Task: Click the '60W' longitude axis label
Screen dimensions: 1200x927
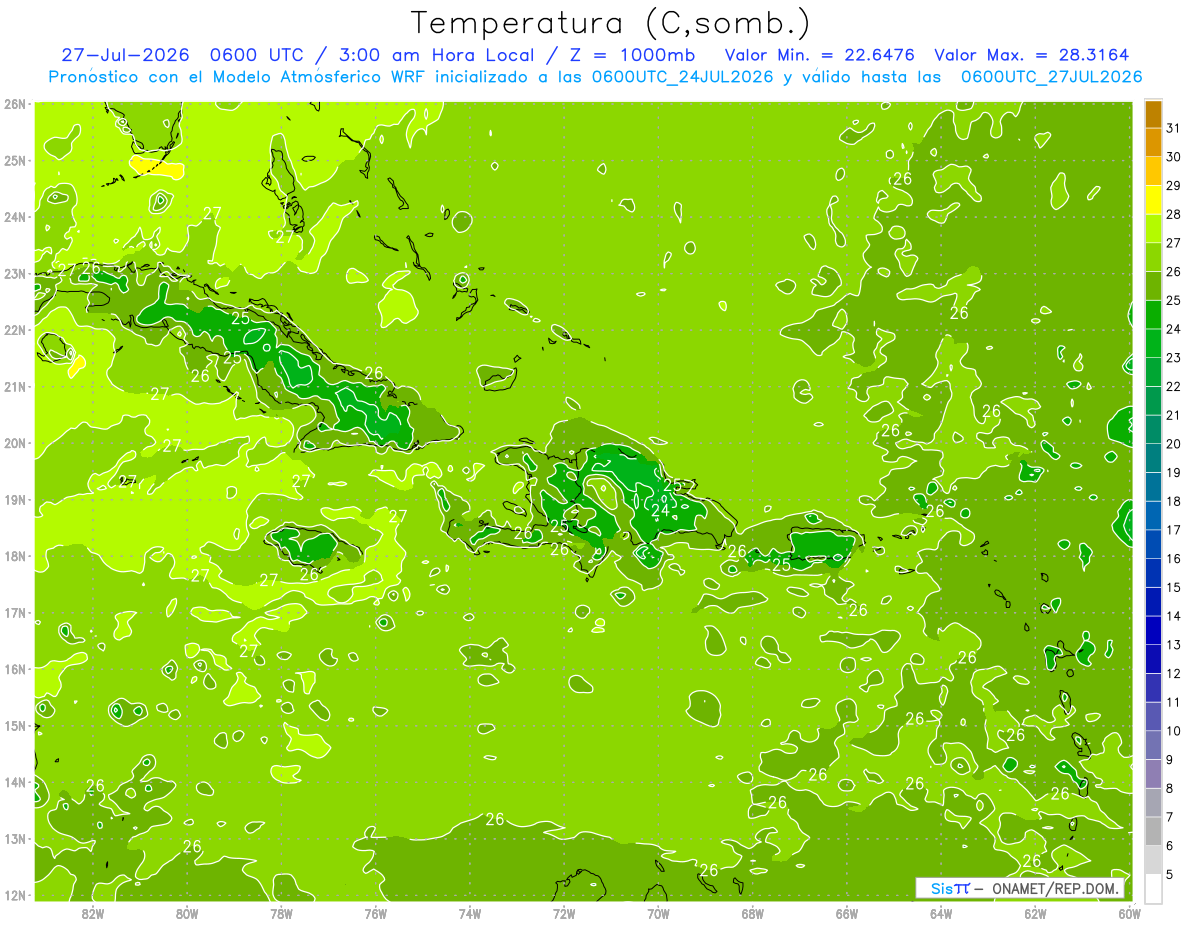Action: pyautogui.click(x=1130, y=913)
